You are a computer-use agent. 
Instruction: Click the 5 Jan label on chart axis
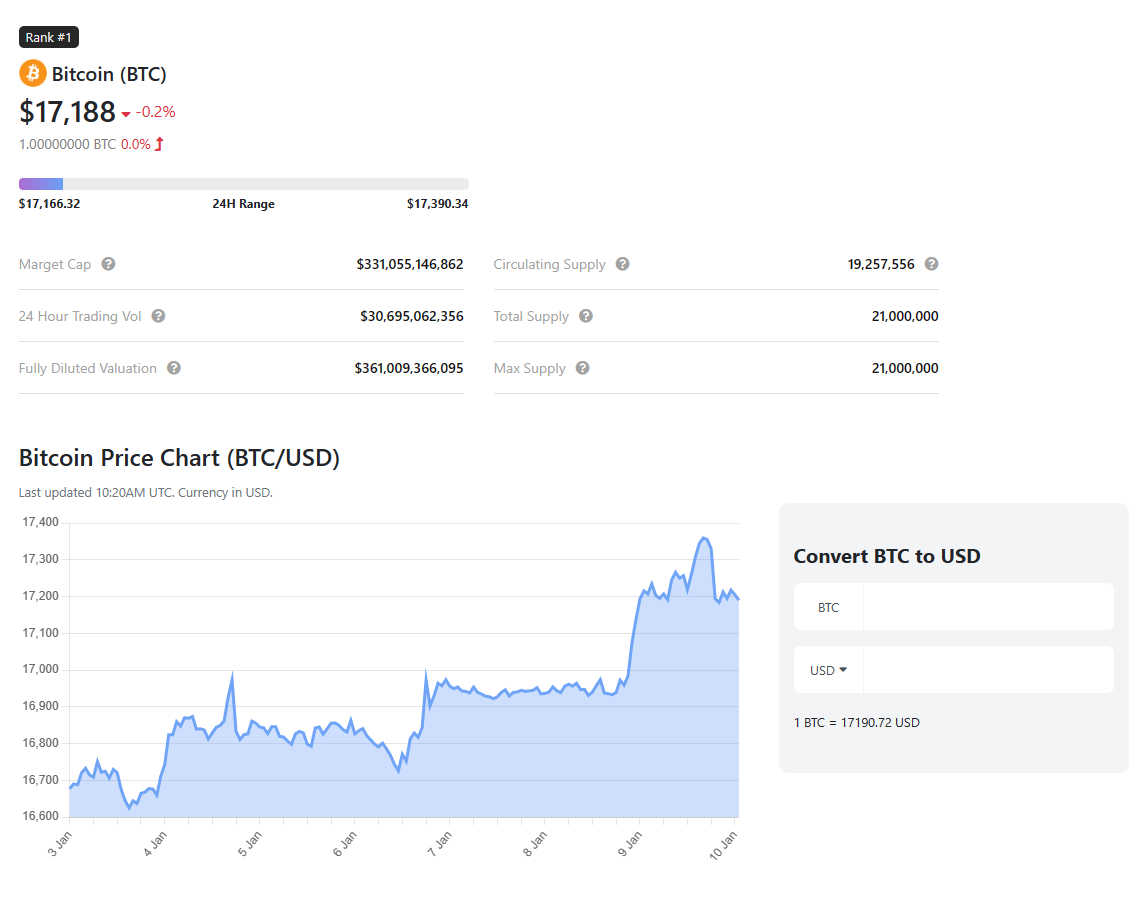[250, 844]
